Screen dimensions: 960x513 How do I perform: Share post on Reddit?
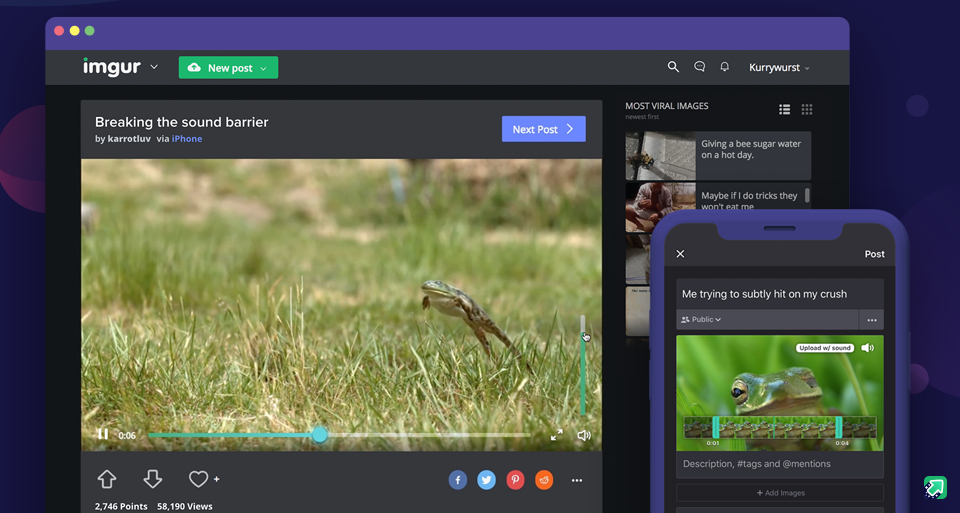tap(544, 480)
